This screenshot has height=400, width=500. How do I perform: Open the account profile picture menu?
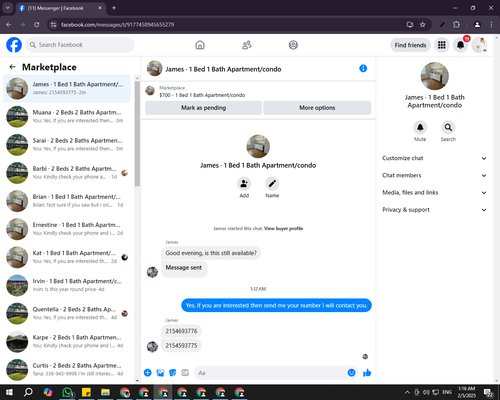pos(479,45)
